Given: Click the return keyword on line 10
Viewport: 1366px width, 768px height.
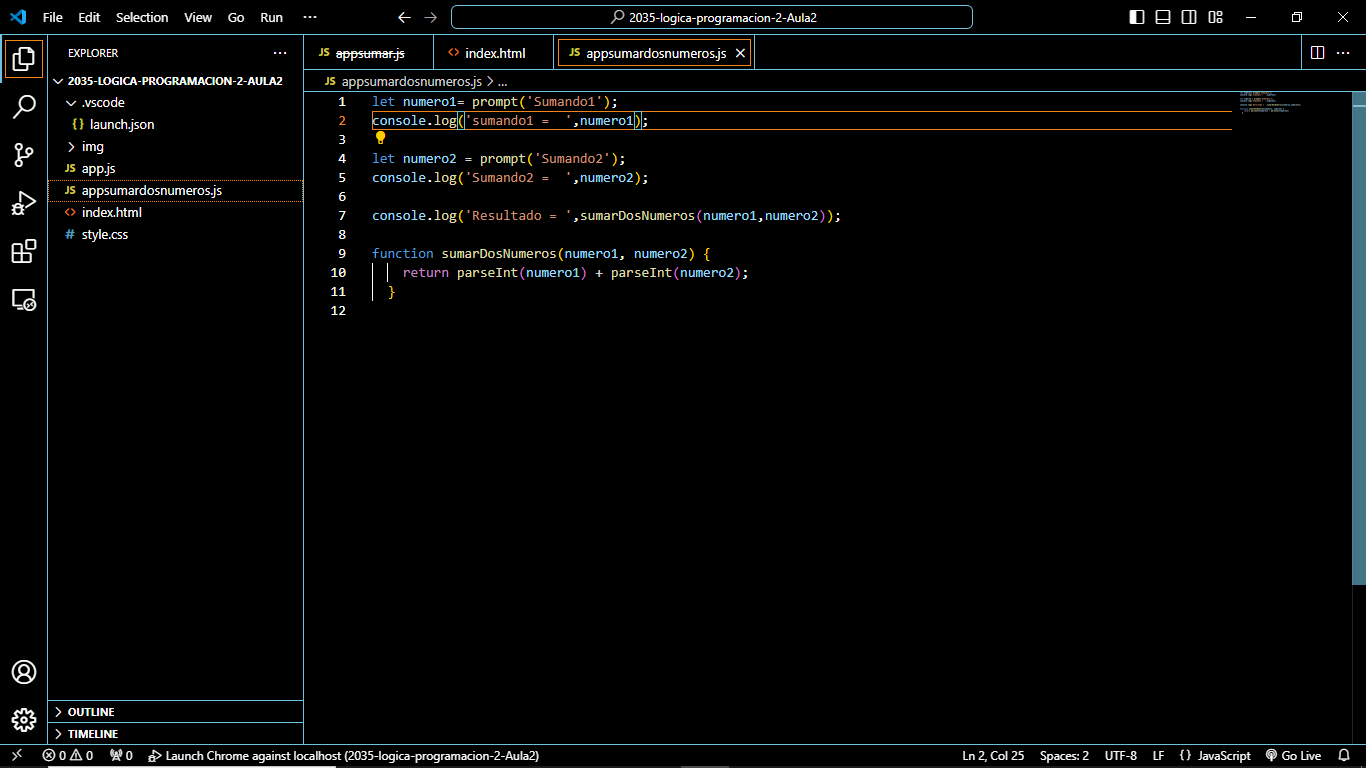Looking at the screenshot, I should coord(426,273).
